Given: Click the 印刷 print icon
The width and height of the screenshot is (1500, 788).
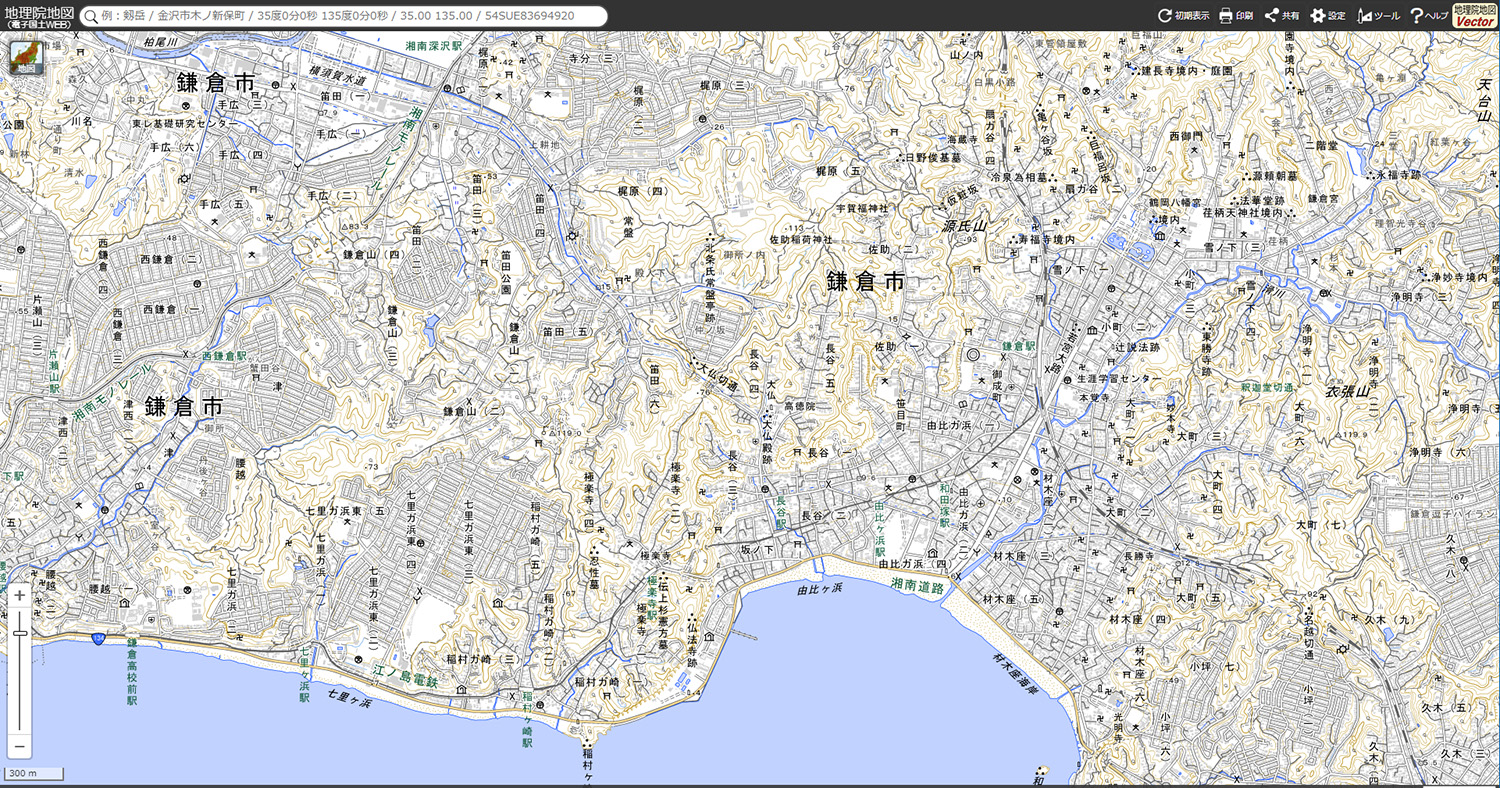Looking at the screenshot, I should [x=1236, y=16].
